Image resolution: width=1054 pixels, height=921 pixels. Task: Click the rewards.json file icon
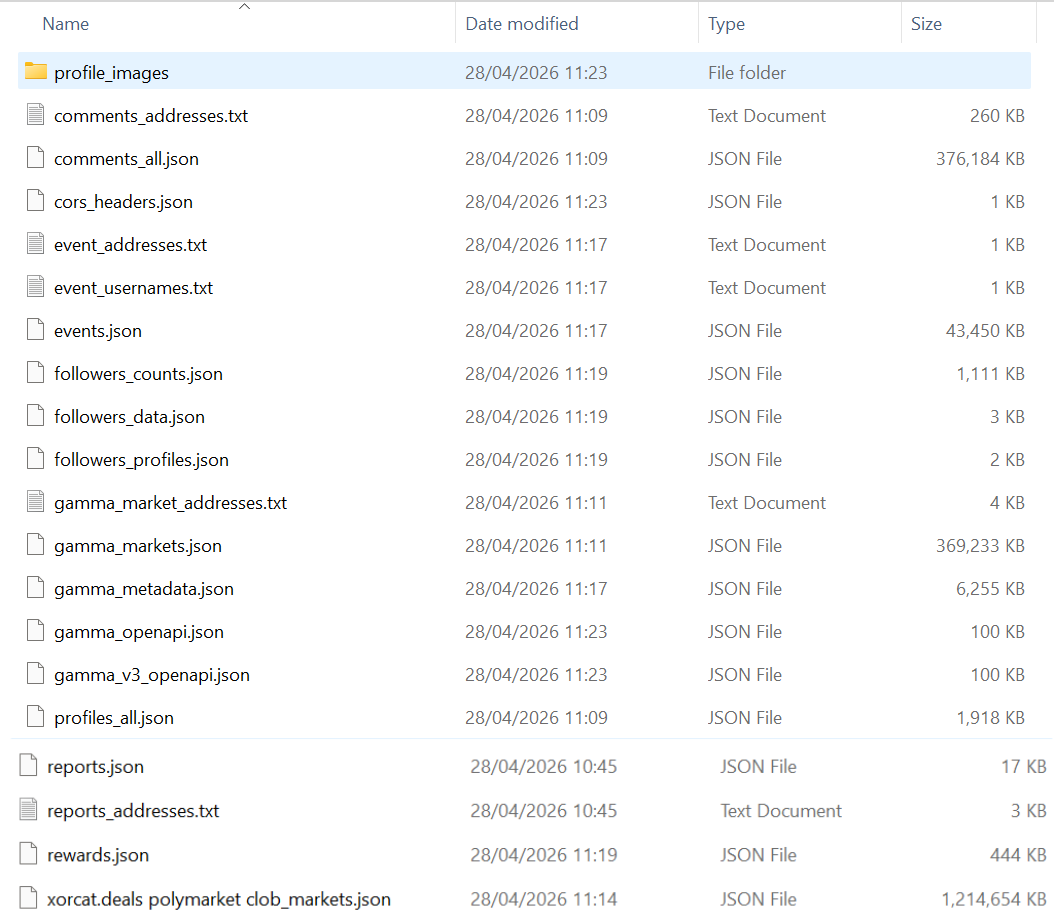click(x=29, y=854)
